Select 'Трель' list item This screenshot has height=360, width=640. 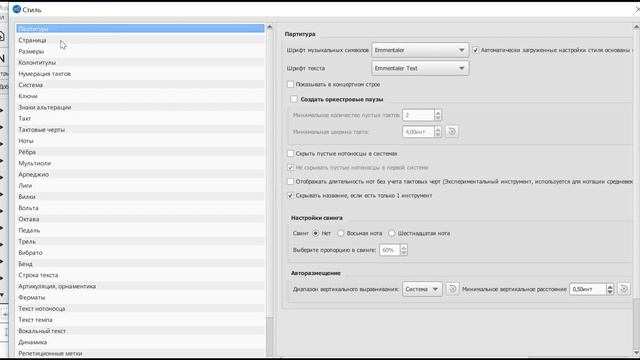tap(140, 241)
